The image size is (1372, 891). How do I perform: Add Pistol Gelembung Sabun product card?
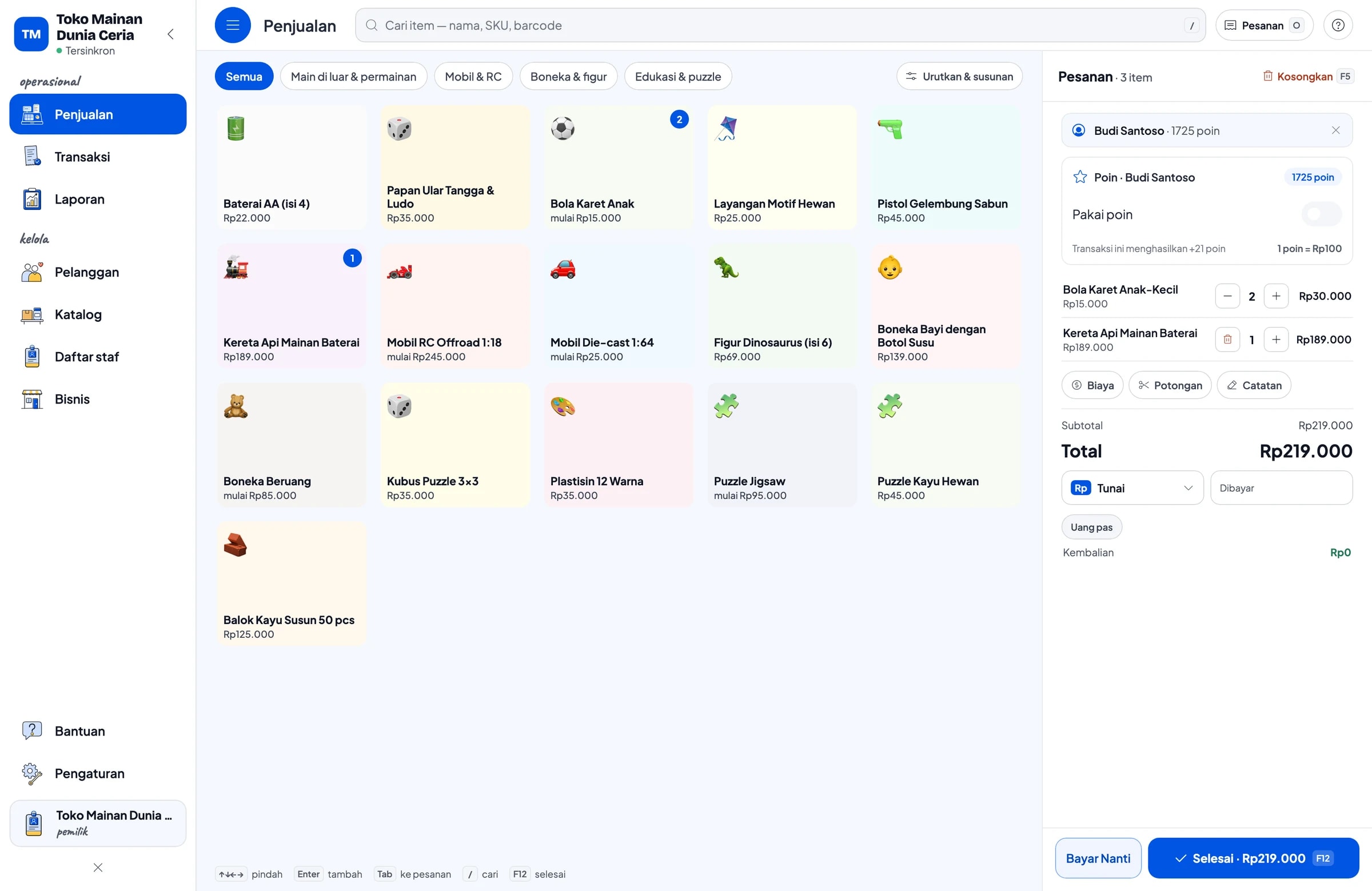tap(946, 167)
